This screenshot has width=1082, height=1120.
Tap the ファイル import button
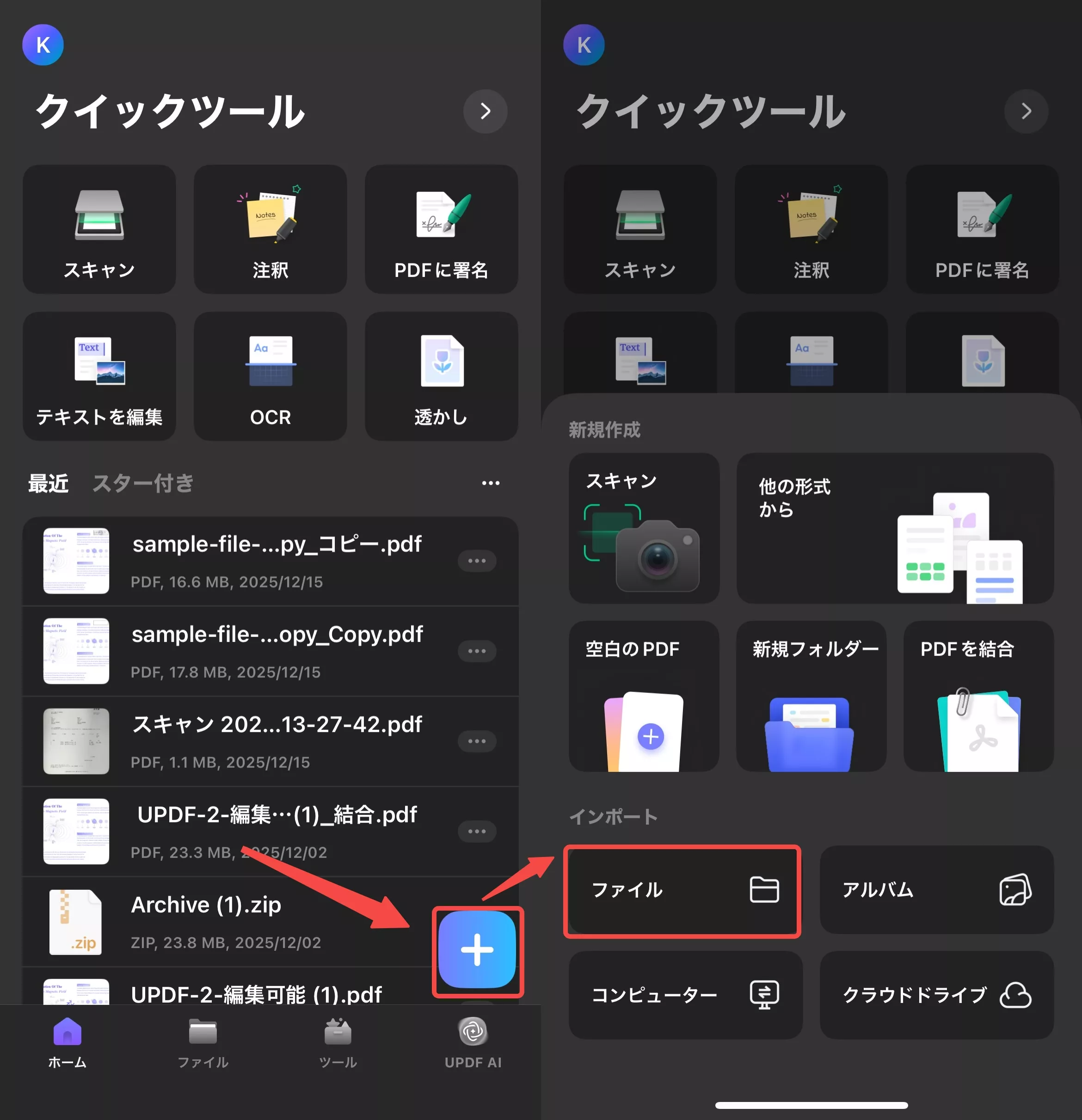tap(682, 890)
